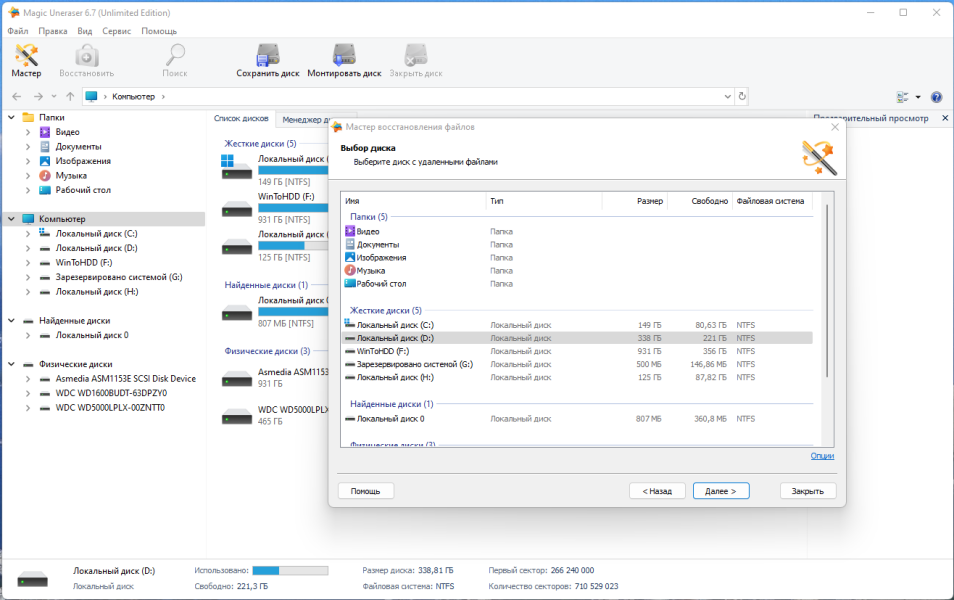Open the Помощь menu
This screenshot has height=600, width=954.
tap(159, 30)
